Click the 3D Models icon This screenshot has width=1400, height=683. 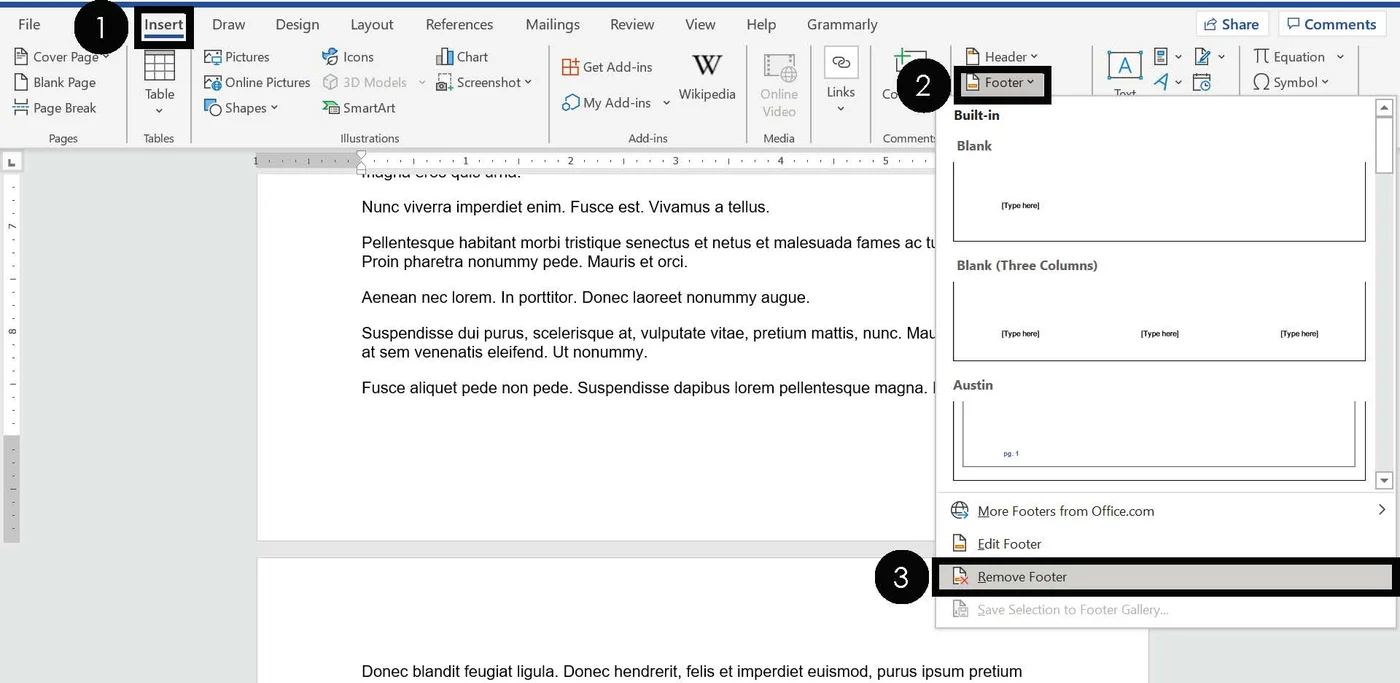coord(330,82)
